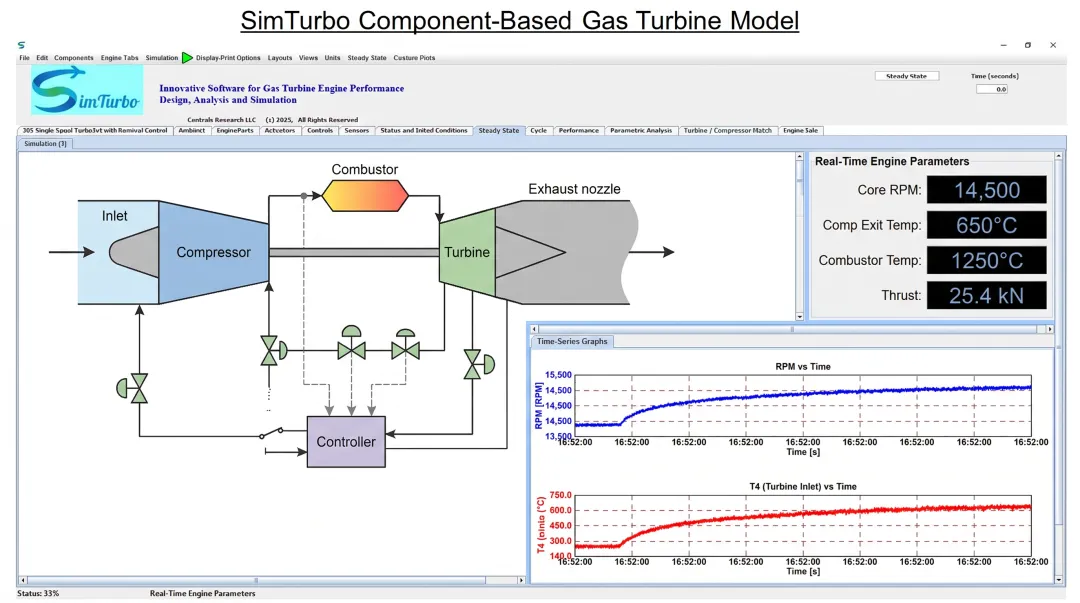Click the graphs panel scrollbar left arrow
Screen dimensions: 1080x603
point(534,329)
